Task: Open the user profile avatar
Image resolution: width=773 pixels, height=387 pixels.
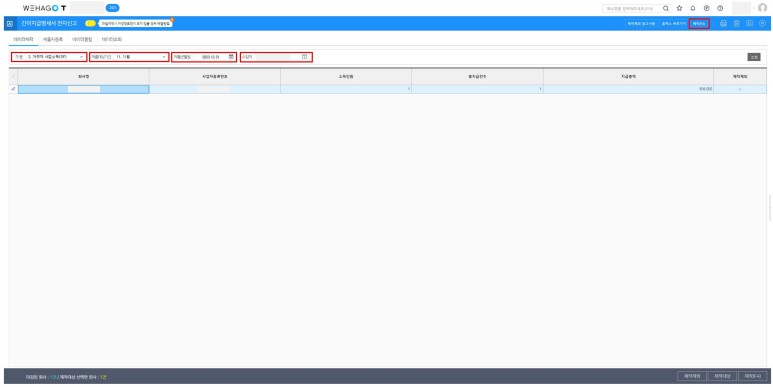Action: pos(763,8)
